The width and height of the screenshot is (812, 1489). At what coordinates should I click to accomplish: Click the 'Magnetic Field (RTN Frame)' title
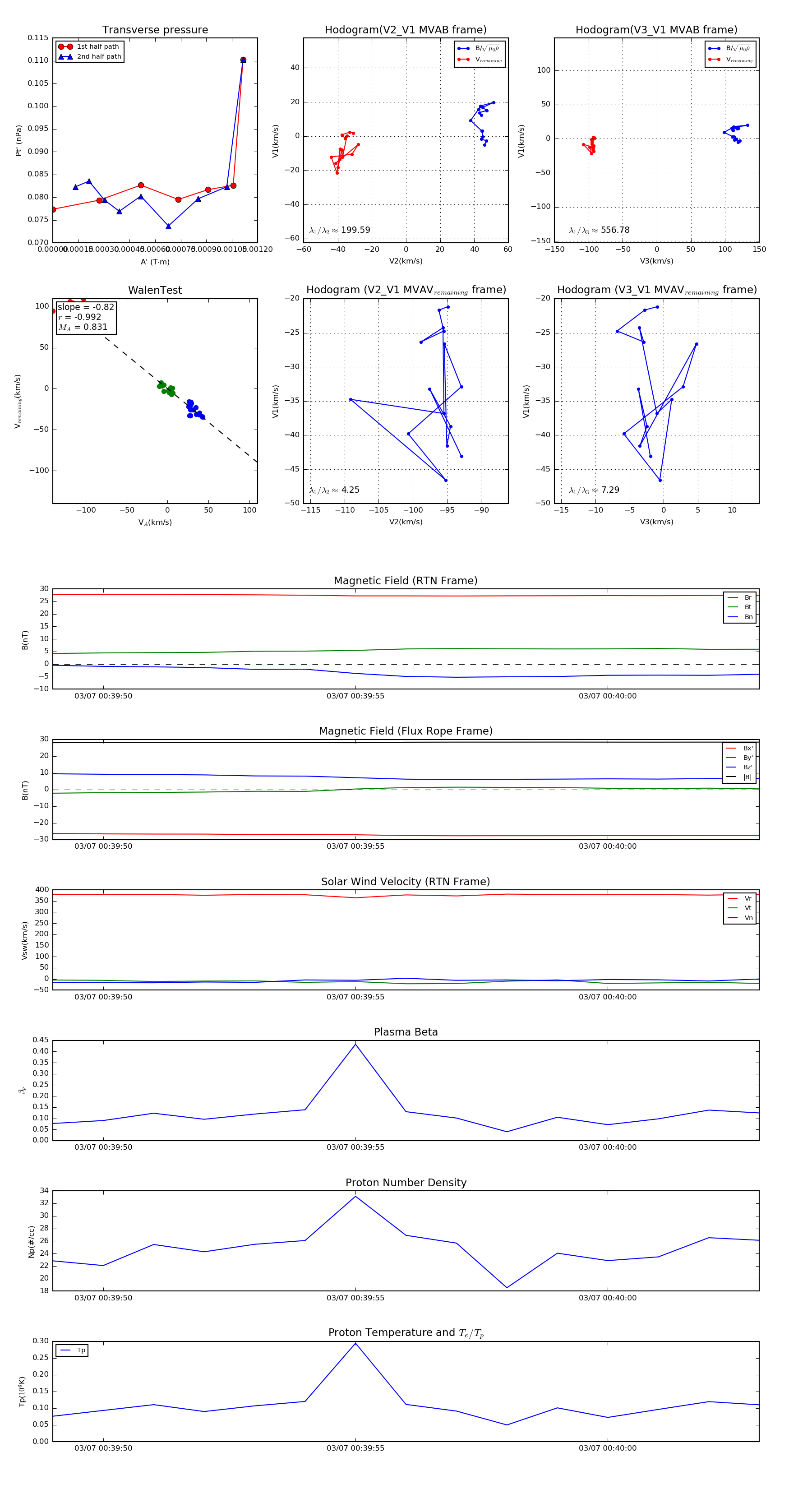click(x=406, y=581)
